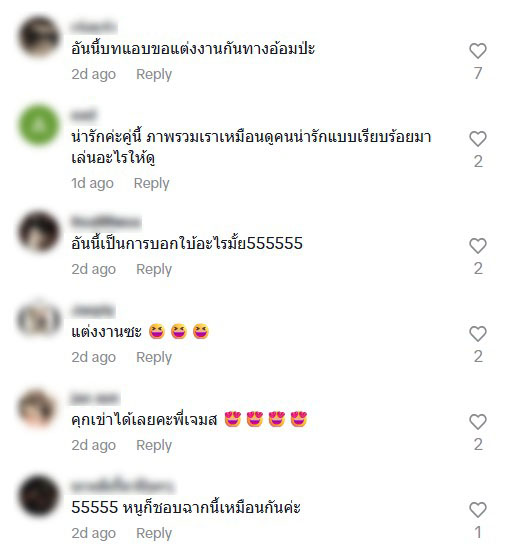Reply to the first comment at top

154,74
